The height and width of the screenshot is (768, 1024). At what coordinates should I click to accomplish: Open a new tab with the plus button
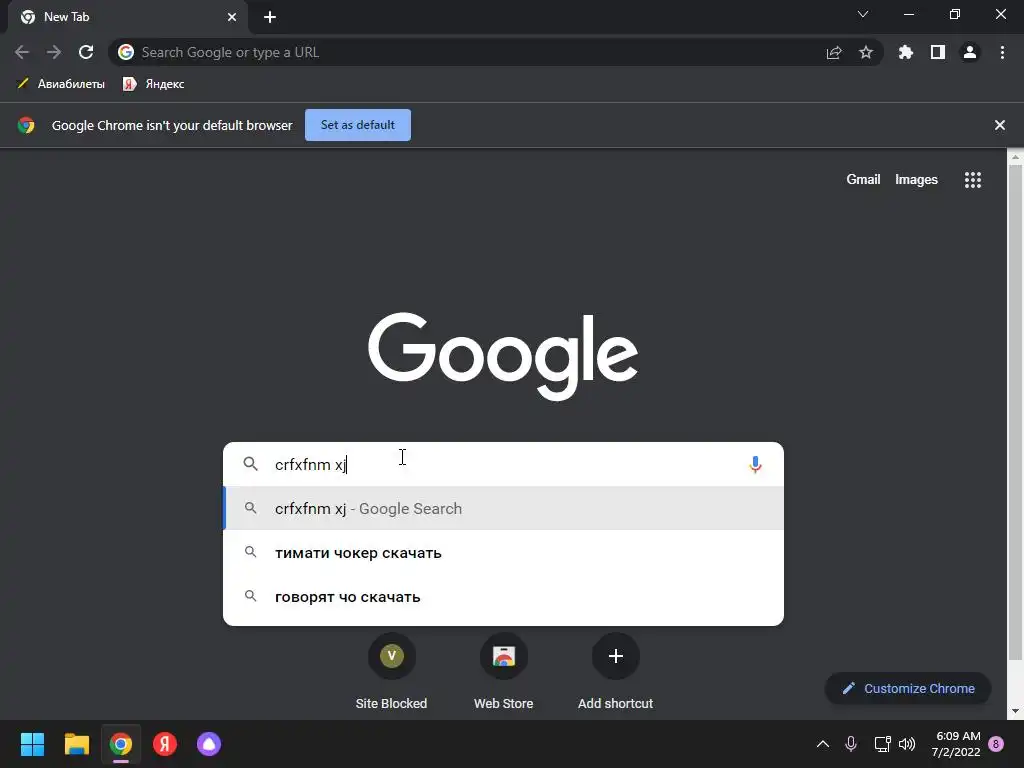point(270,17)
